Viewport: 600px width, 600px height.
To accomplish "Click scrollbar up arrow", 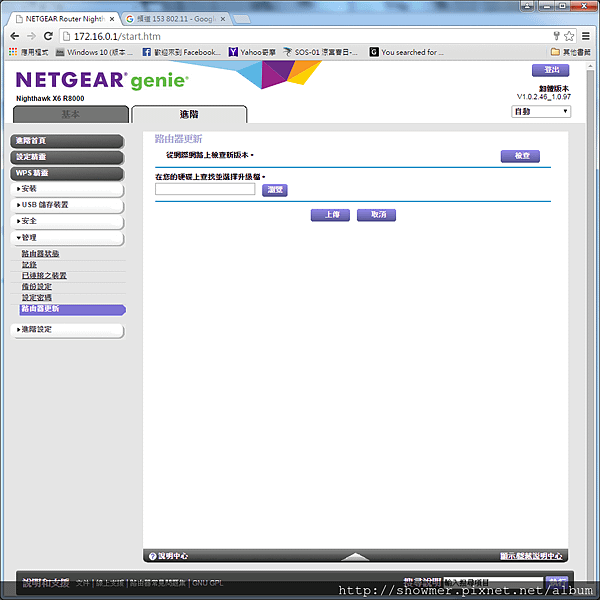I will point(590,66).
